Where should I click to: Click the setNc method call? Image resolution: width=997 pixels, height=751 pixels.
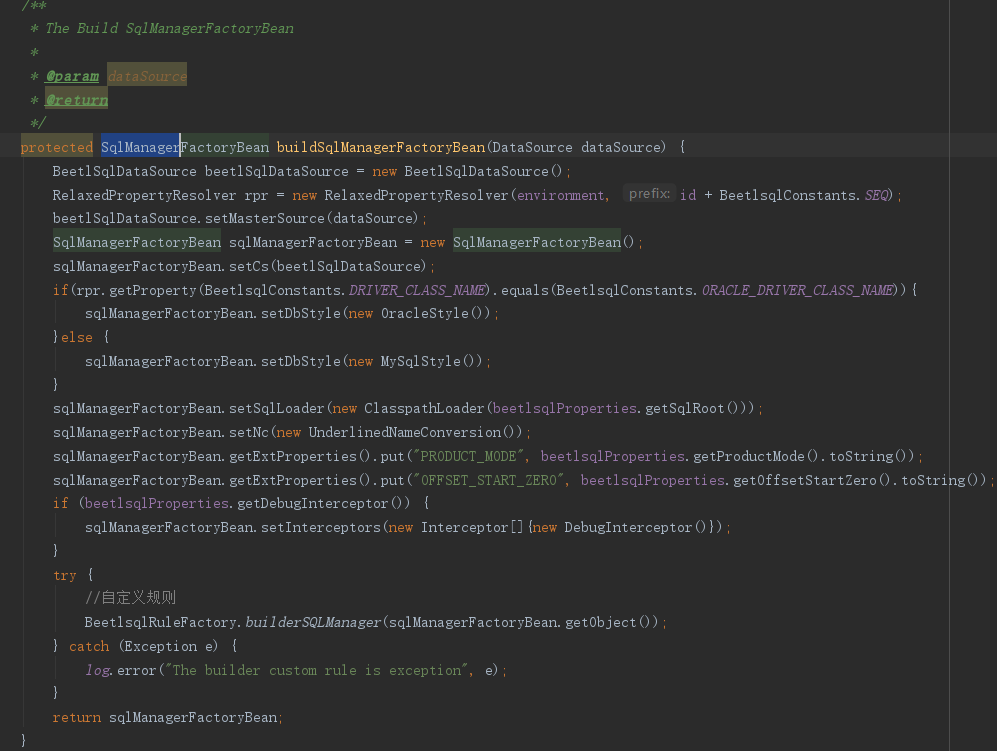point(249,432)
